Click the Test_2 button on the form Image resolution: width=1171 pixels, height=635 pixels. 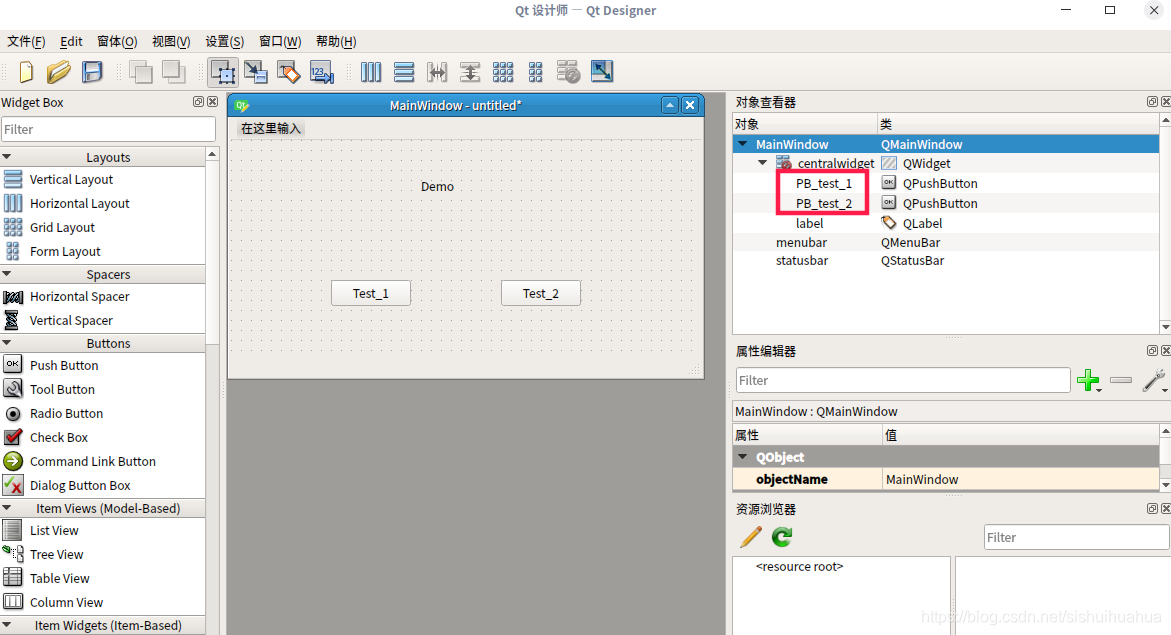[541, 294]
